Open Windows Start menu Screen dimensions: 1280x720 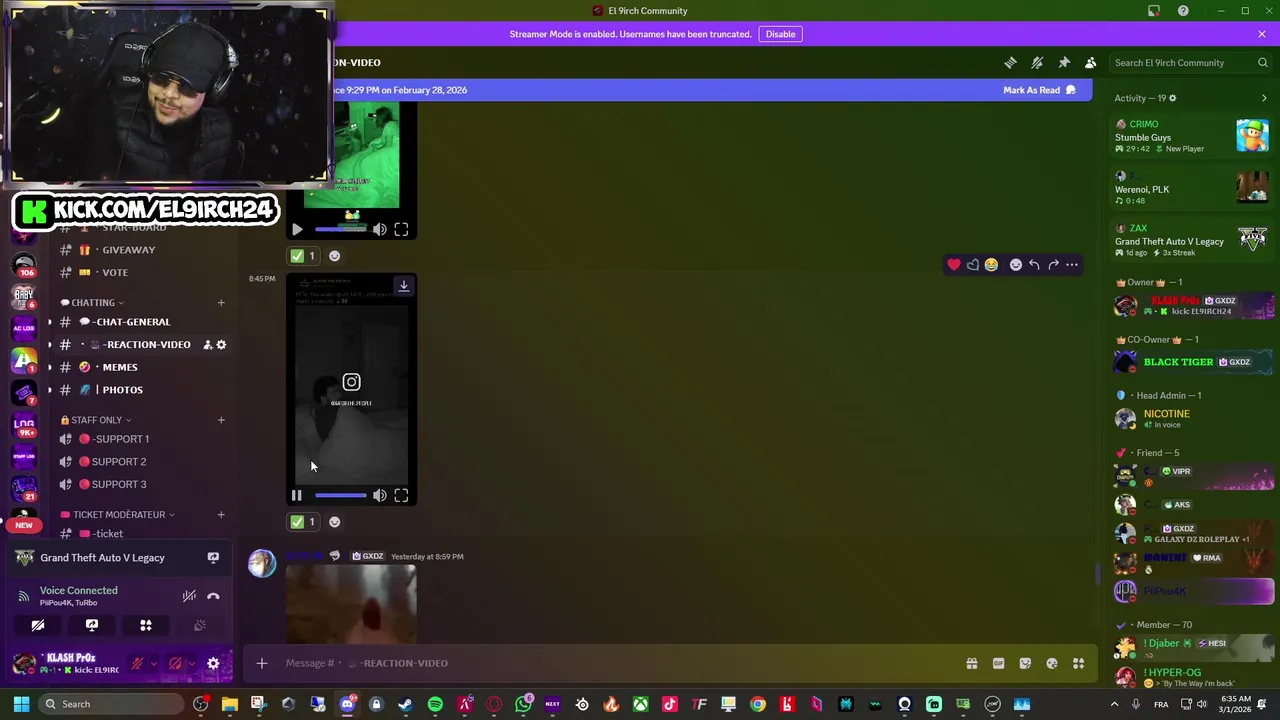click(x=21, y=704)
